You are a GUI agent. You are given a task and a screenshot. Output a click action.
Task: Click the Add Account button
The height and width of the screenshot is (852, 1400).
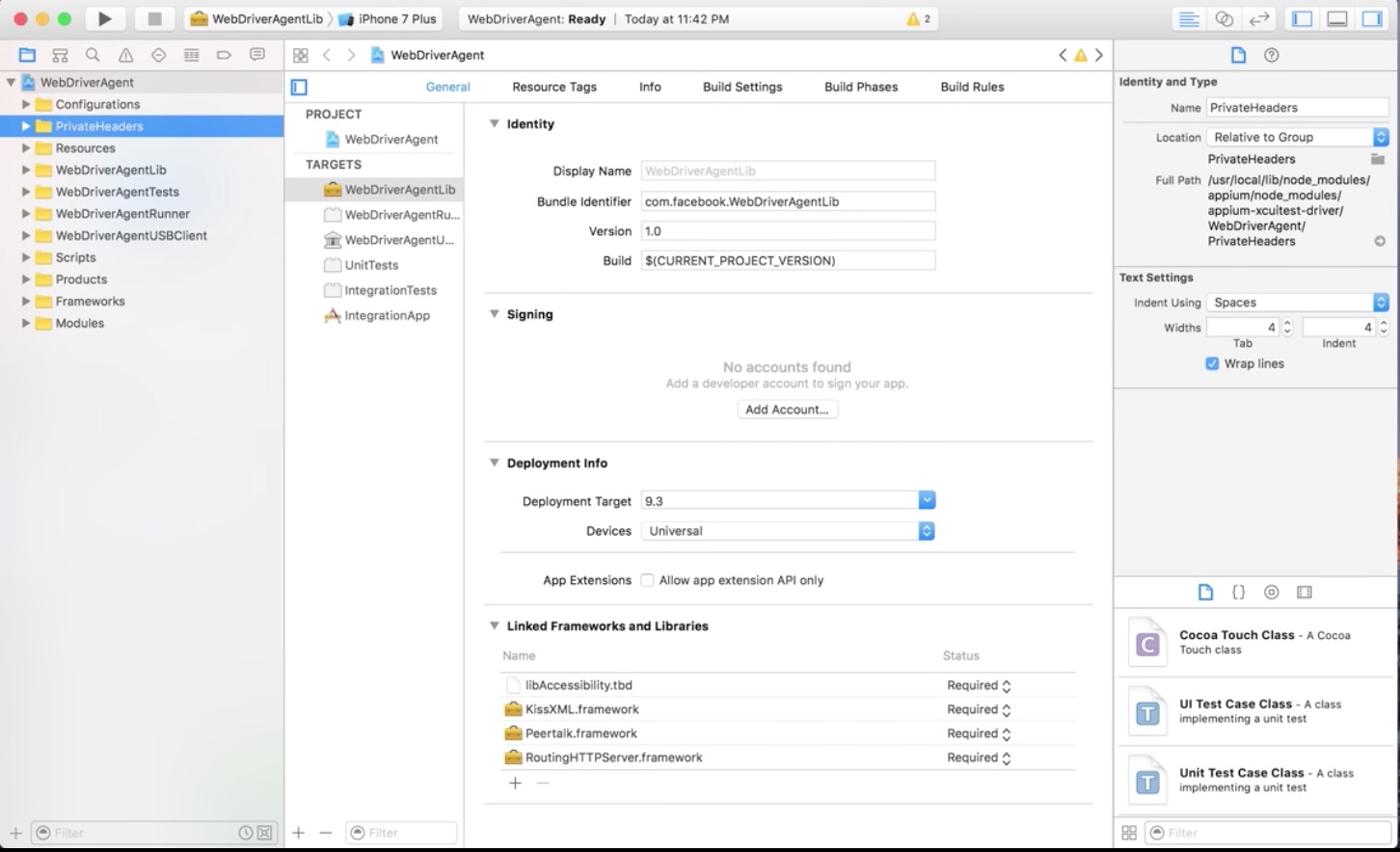click(787, 410)
